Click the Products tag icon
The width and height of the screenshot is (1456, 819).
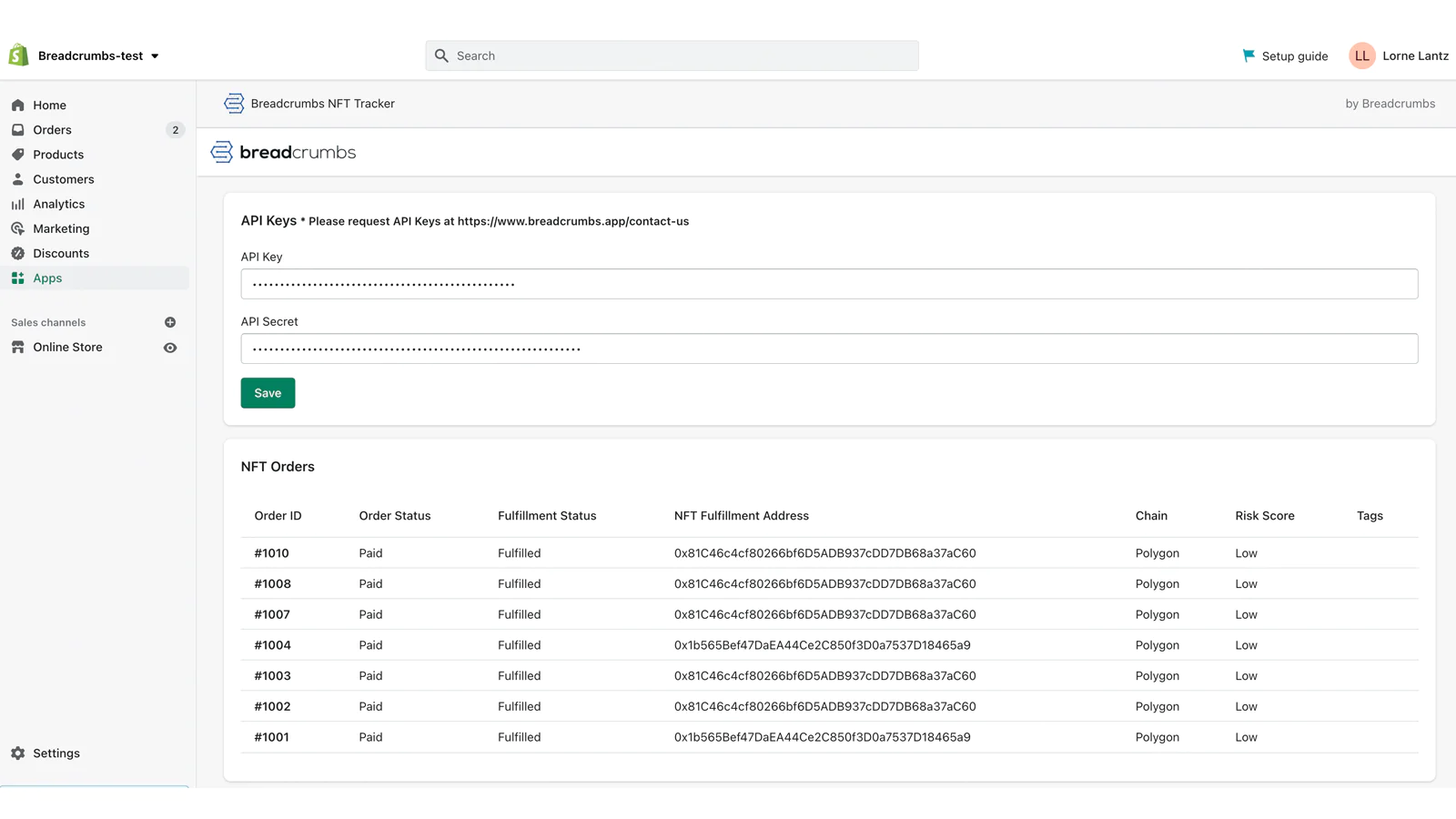[x=17, y=154]
